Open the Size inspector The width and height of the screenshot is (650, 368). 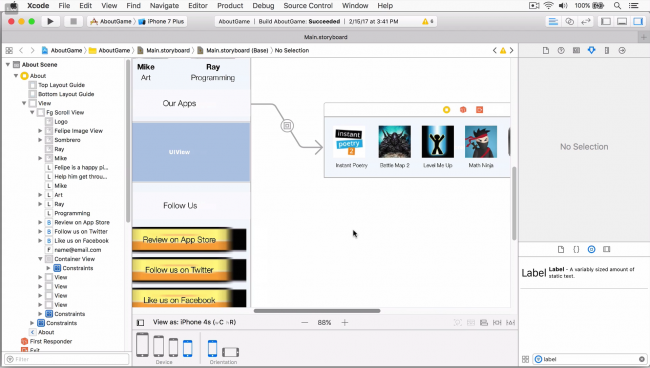tap(607, 51)
